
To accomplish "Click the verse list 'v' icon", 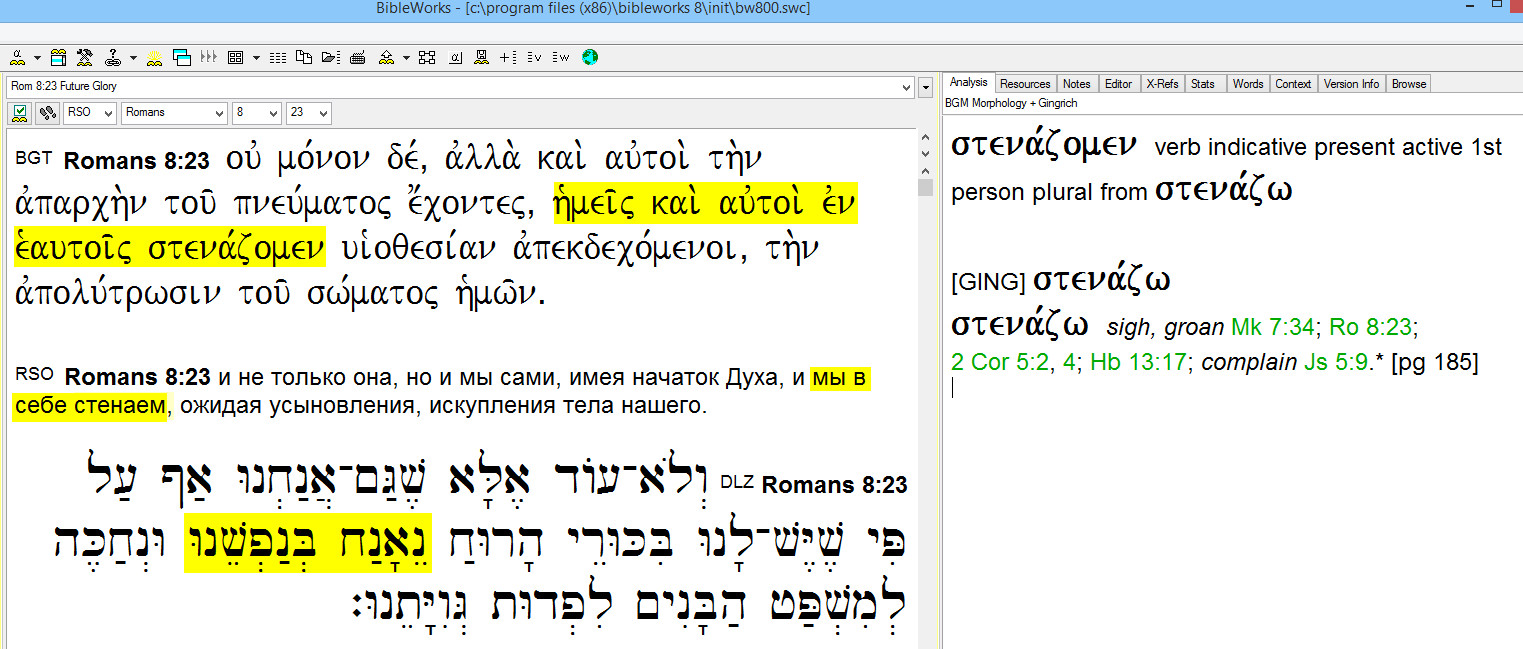I will tap(534, 57).
